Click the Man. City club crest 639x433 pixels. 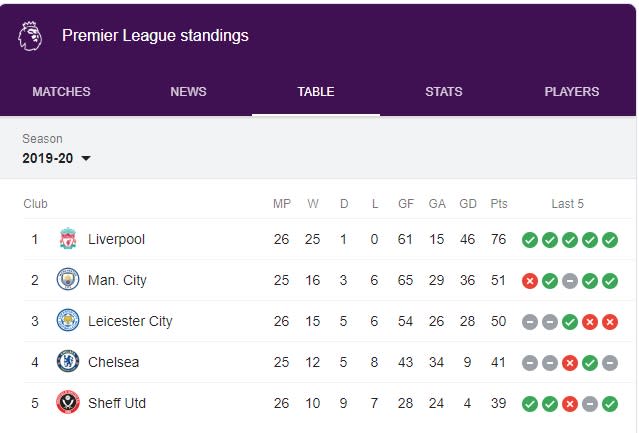(68, 279)
